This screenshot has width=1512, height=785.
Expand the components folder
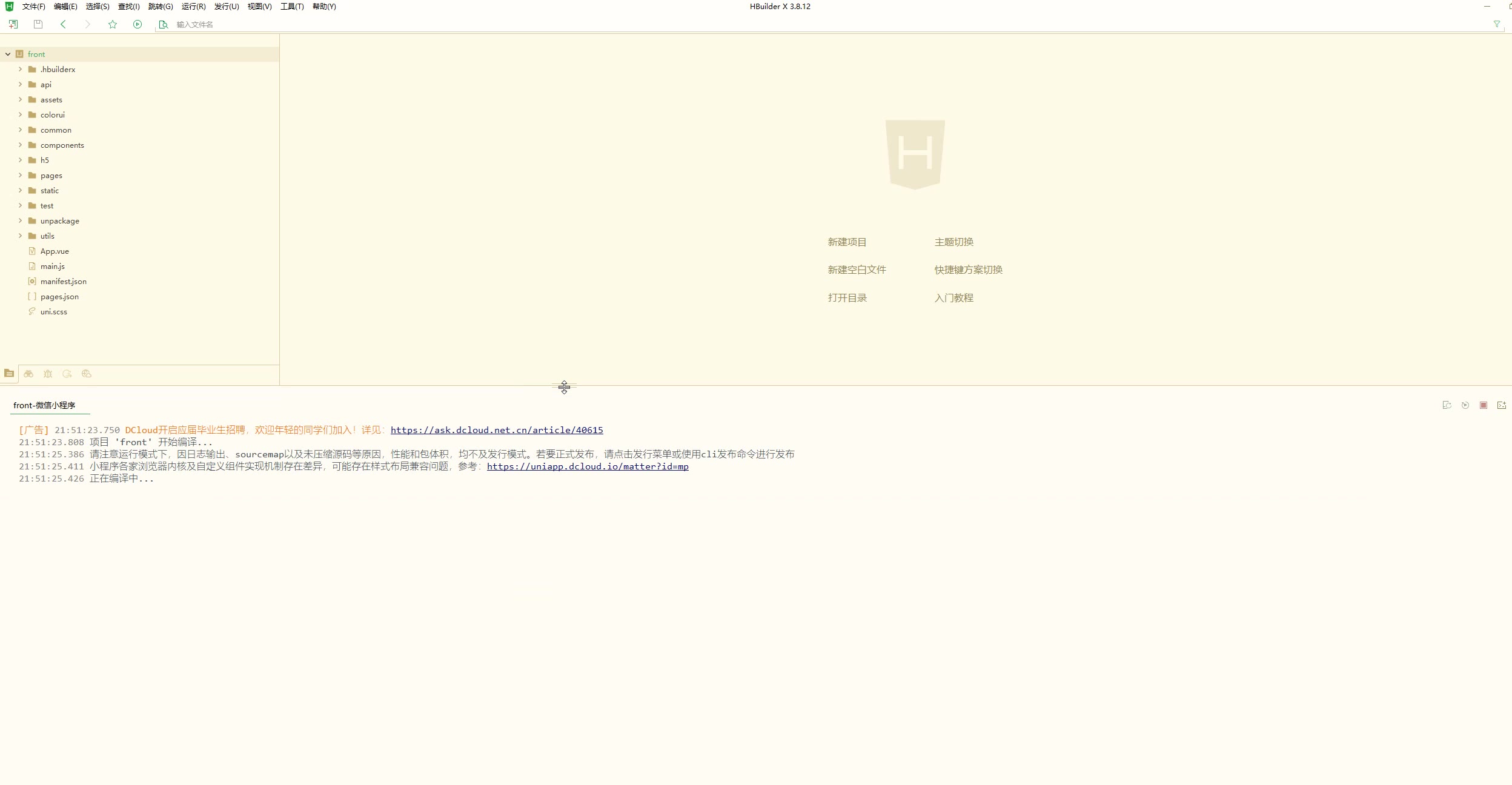tap(20, 145)
